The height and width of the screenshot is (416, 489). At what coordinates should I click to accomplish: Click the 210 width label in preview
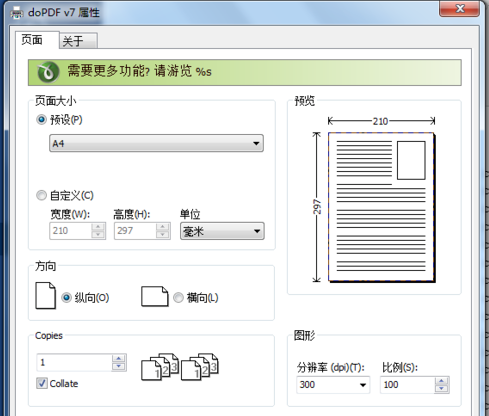pos(380,121)
